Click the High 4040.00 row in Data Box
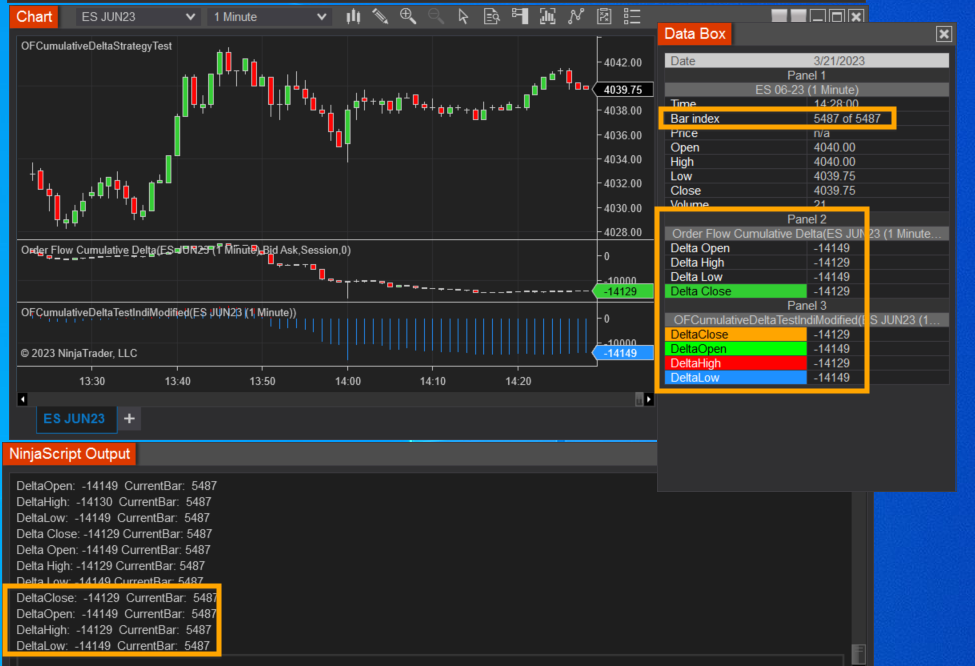This screenshot has height=666, width=975. click(807, 162)
